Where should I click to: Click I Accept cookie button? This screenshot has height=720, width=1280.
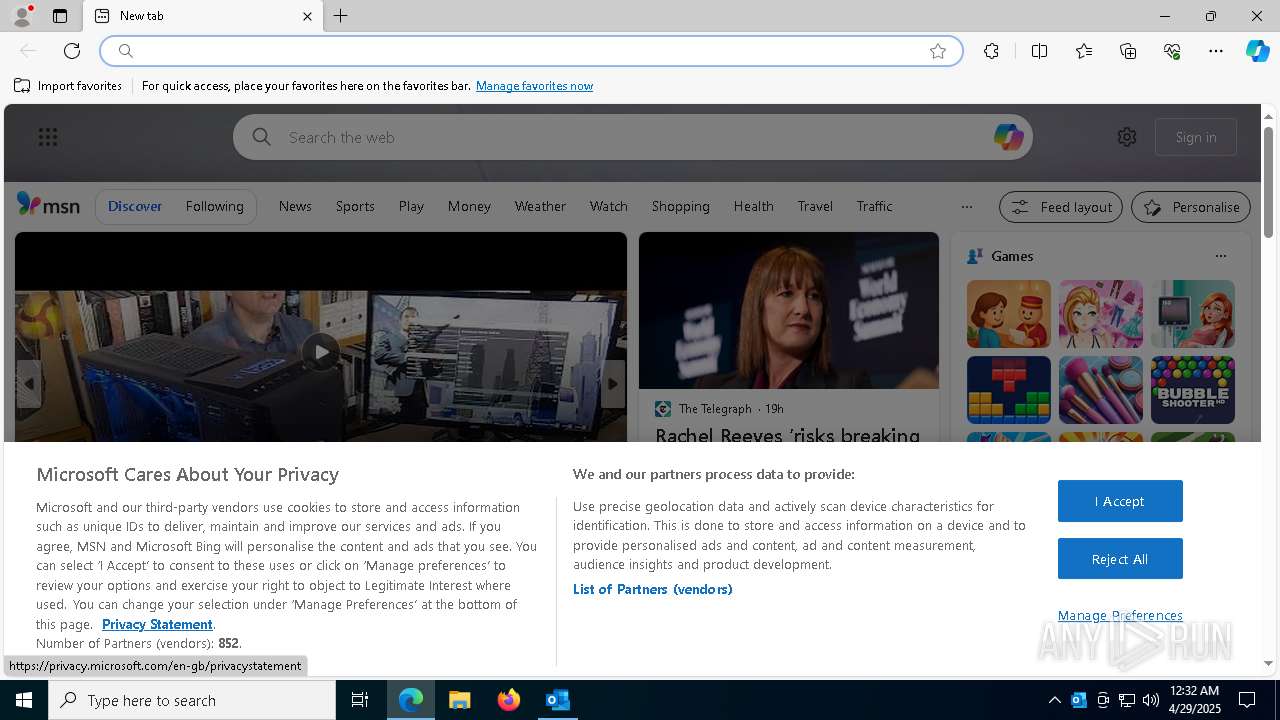(1120, 501)
